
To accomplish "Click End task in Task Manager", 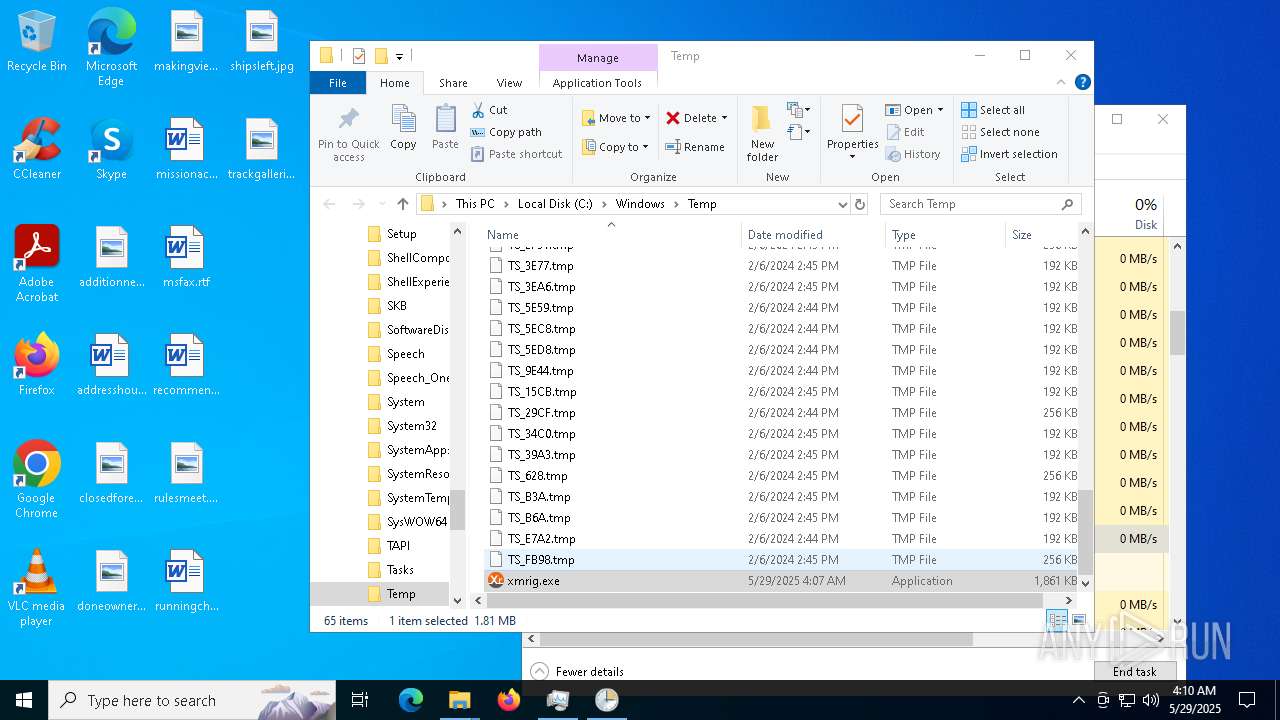I will (x=1134, y=672).
